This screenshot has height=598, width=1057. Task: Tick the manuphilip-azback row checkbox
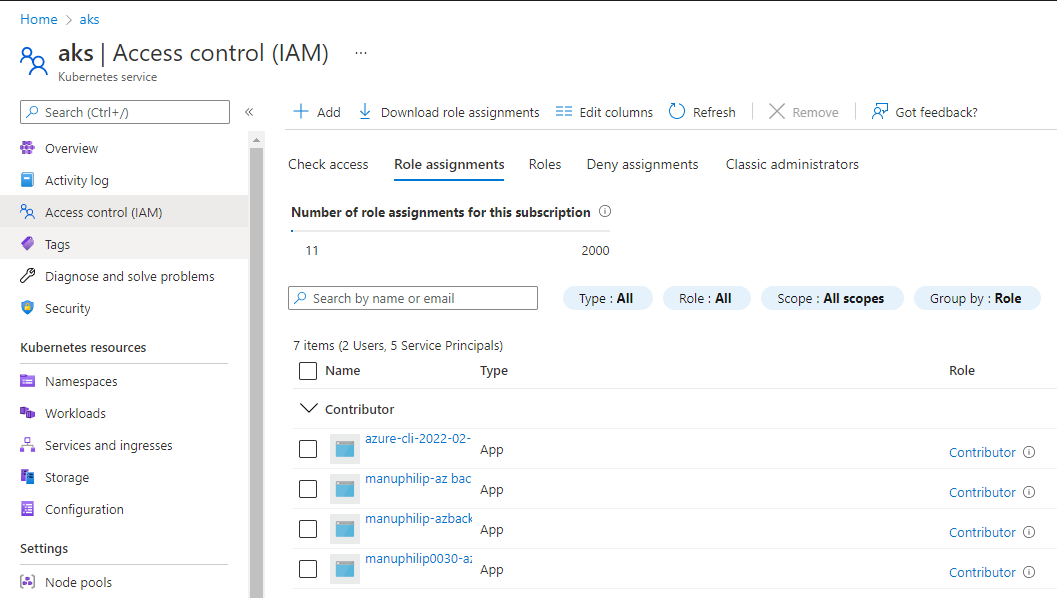pos(308,528)
